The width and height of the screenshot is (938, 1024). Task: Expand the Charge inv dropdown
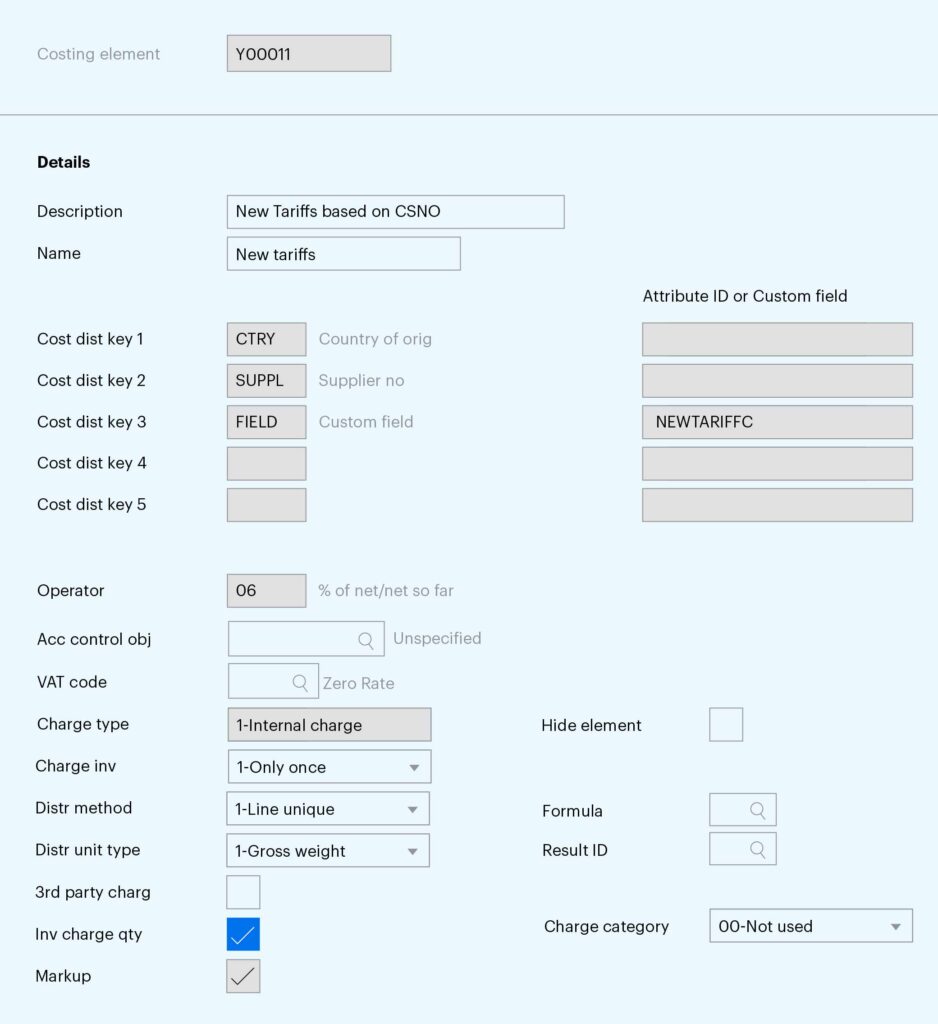(x=329, y=767)
